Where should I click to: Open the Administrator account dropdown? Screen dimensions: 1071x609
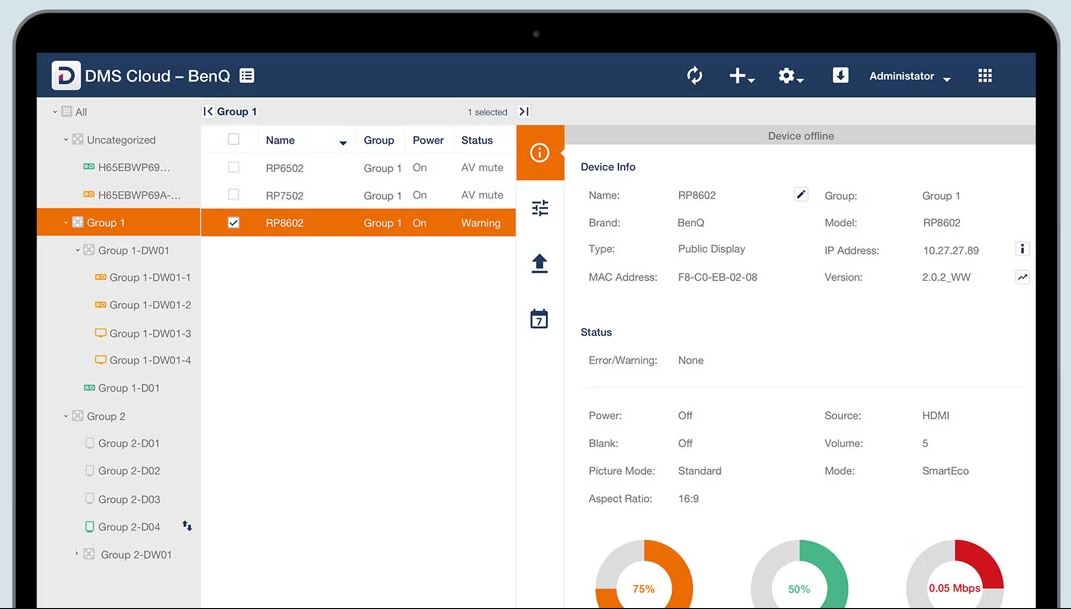909,77
